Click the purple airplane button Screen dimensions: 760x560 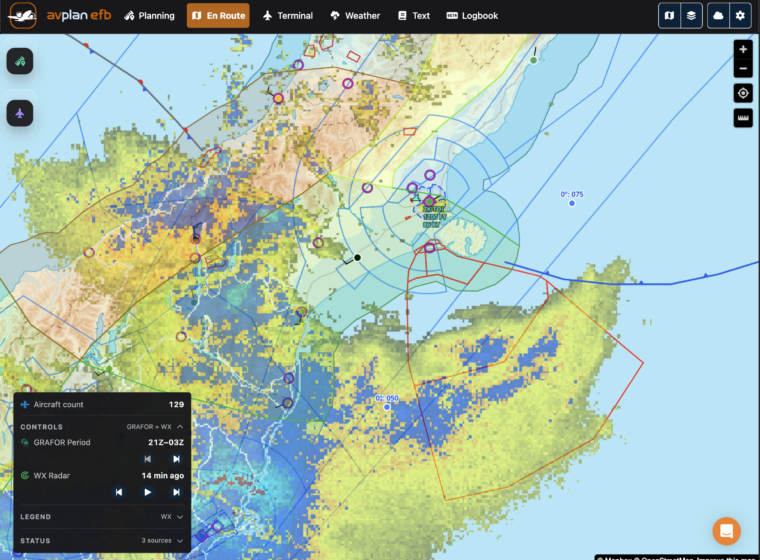[x=20, y=113]
